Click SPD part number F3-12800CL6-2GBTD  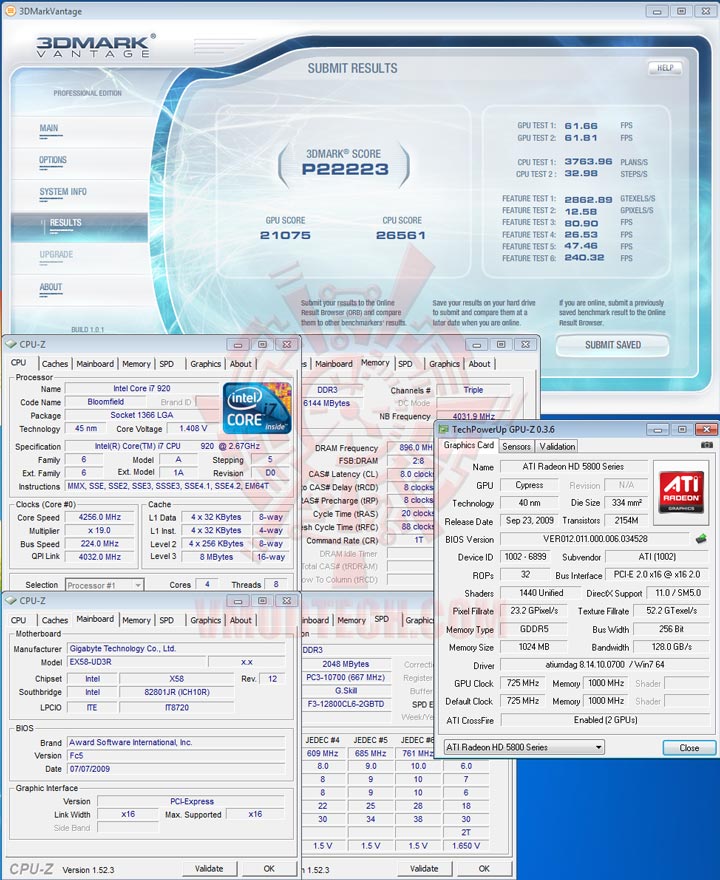346,704
